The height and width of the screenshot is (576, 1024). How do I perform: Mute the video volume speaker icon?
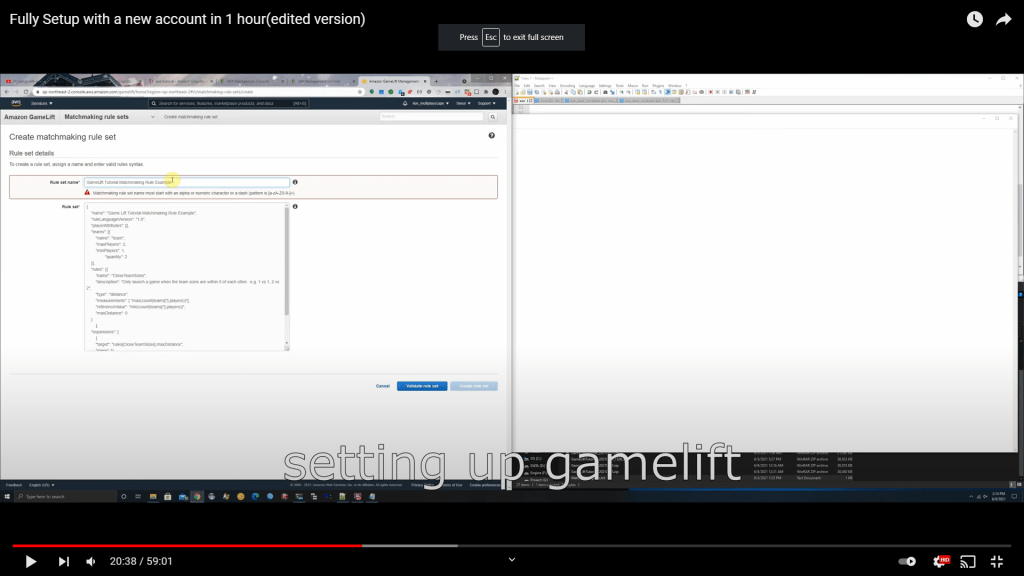pos(91,562)
